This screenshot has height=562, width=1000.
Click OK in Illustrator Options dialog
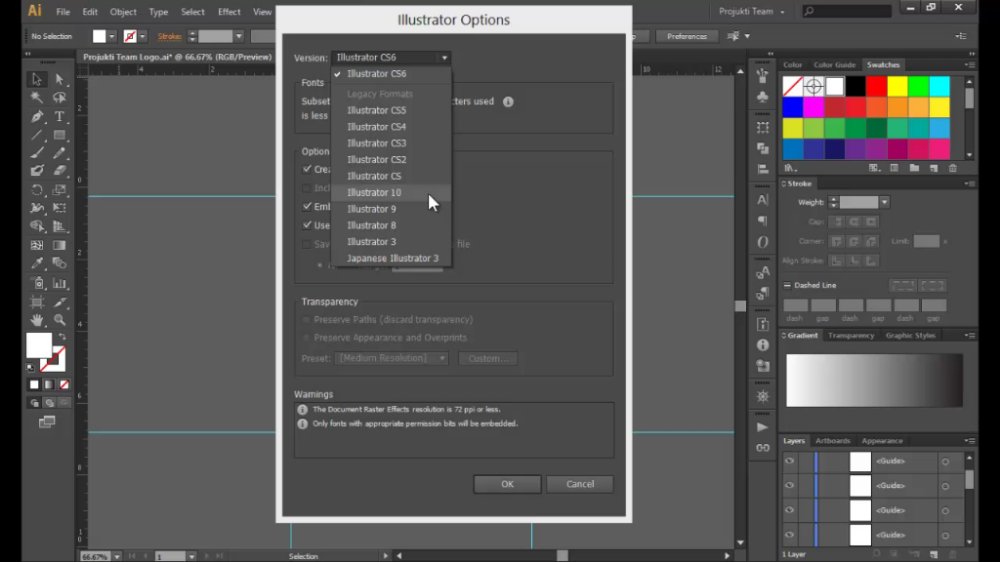(507, 484)
